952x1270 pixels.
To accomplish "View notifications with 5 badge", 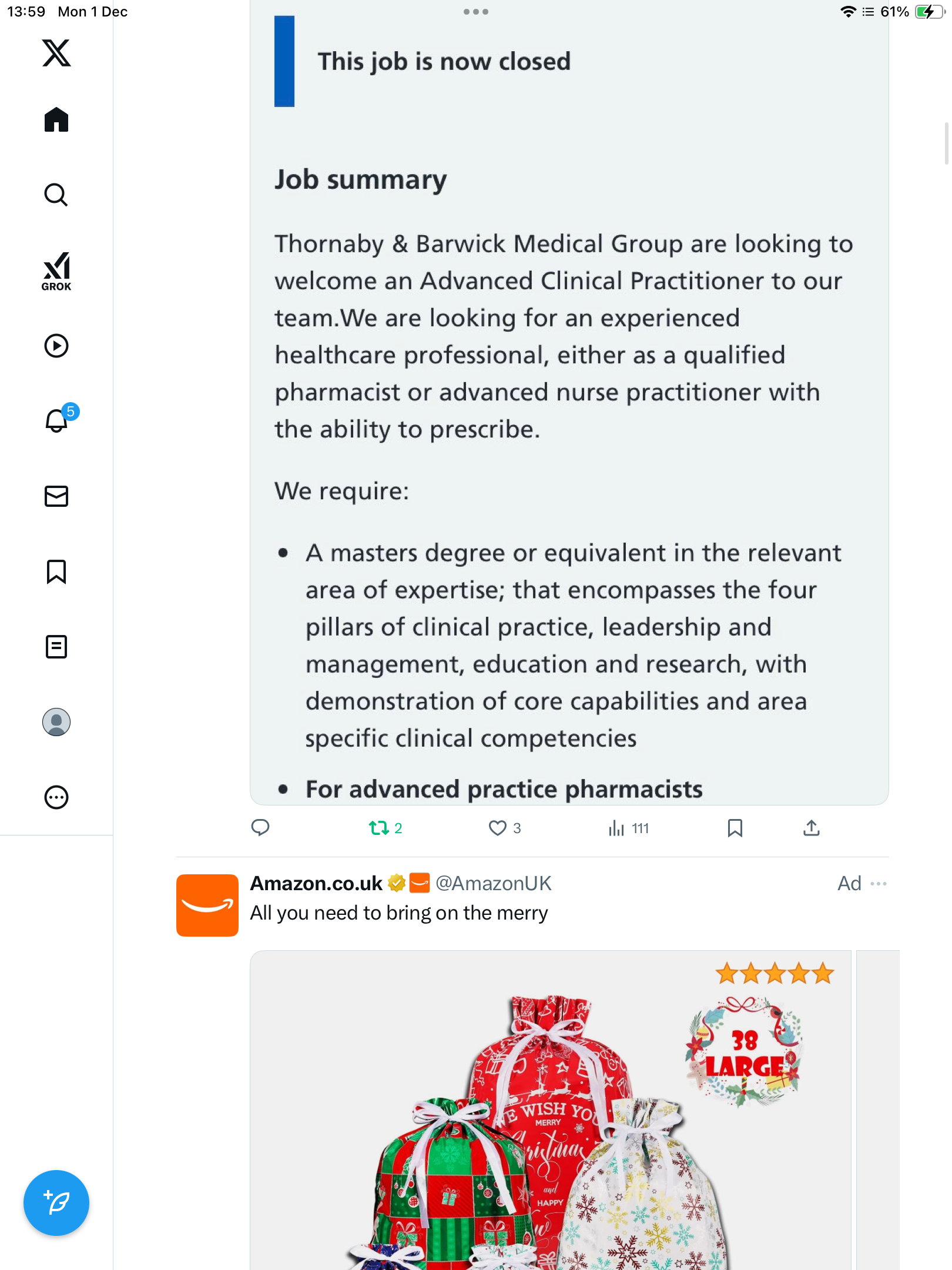I will [x=58, y=420].
